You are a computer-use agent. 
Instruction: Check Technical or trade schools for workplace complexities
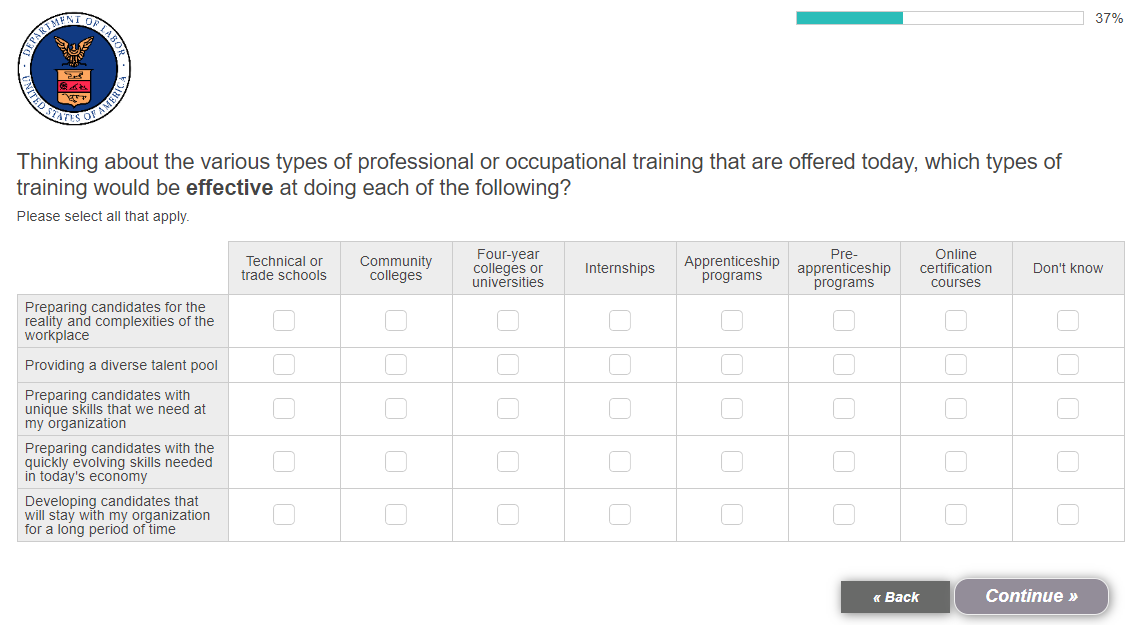[284, 321]
